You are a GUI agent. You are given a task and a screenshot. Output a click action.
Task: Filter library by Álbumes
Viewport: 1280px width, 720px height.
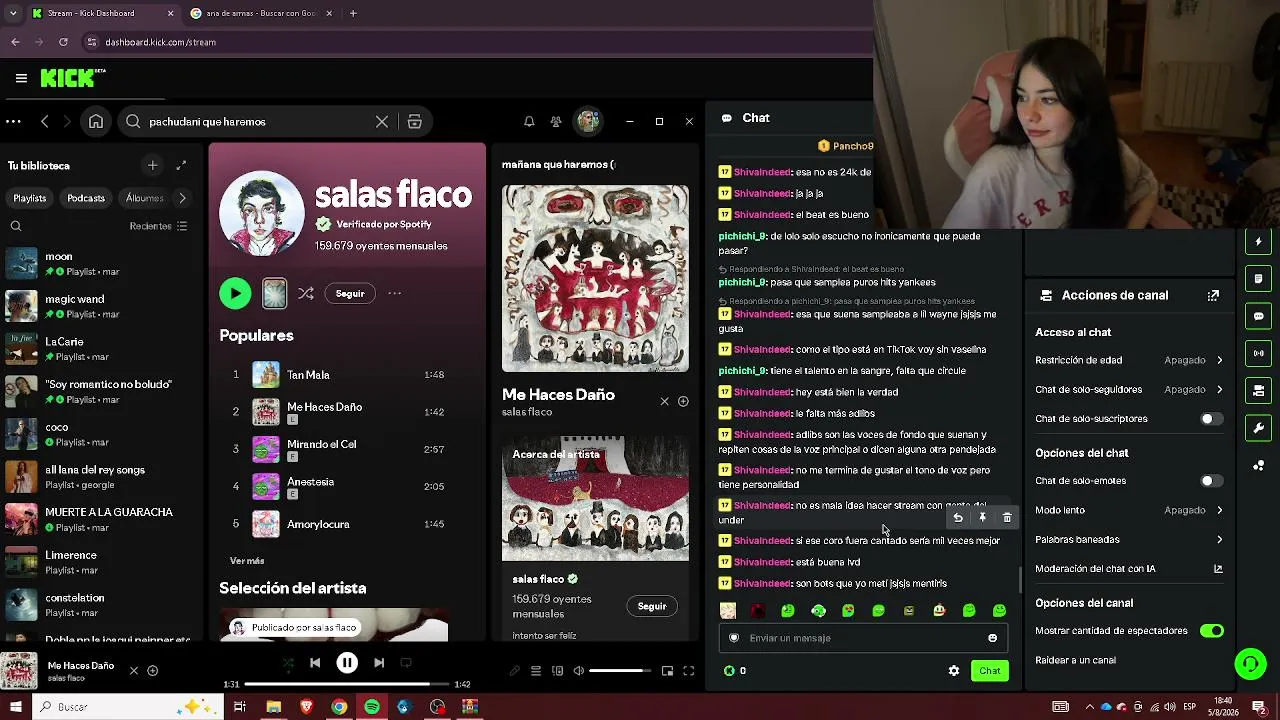coord(145,198)
